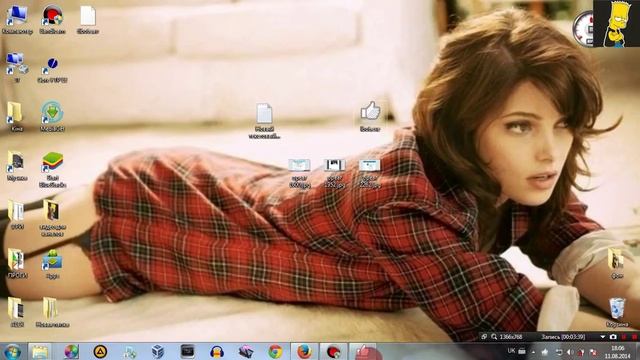The width and height of the screenshot is (640, 360).
Task: Click the CPU meter dial gadget
Action: 583,29
